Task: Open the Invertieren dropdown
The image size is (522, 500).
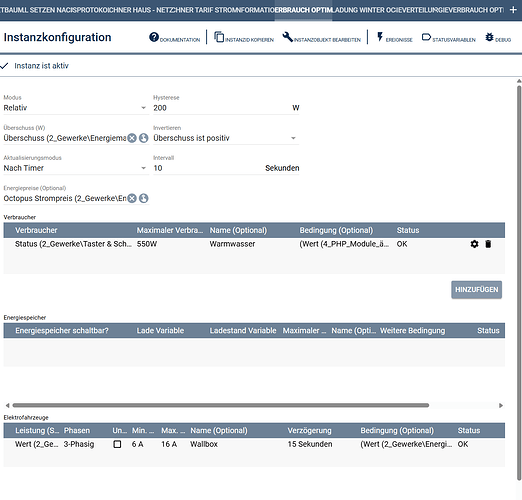Action: point(226,138)
